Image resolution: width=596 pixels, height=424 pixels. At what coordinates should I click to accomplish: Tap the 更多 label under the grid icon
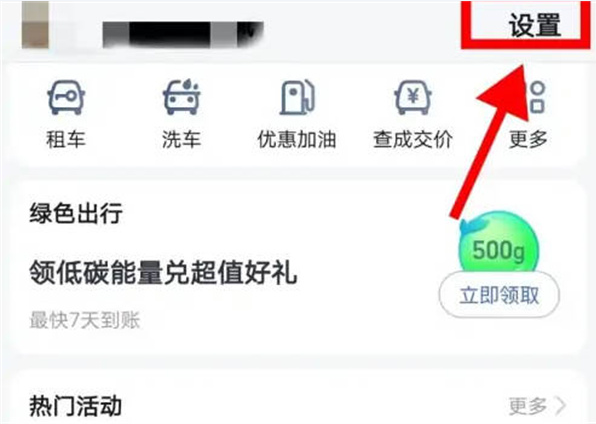click(528, 139)
